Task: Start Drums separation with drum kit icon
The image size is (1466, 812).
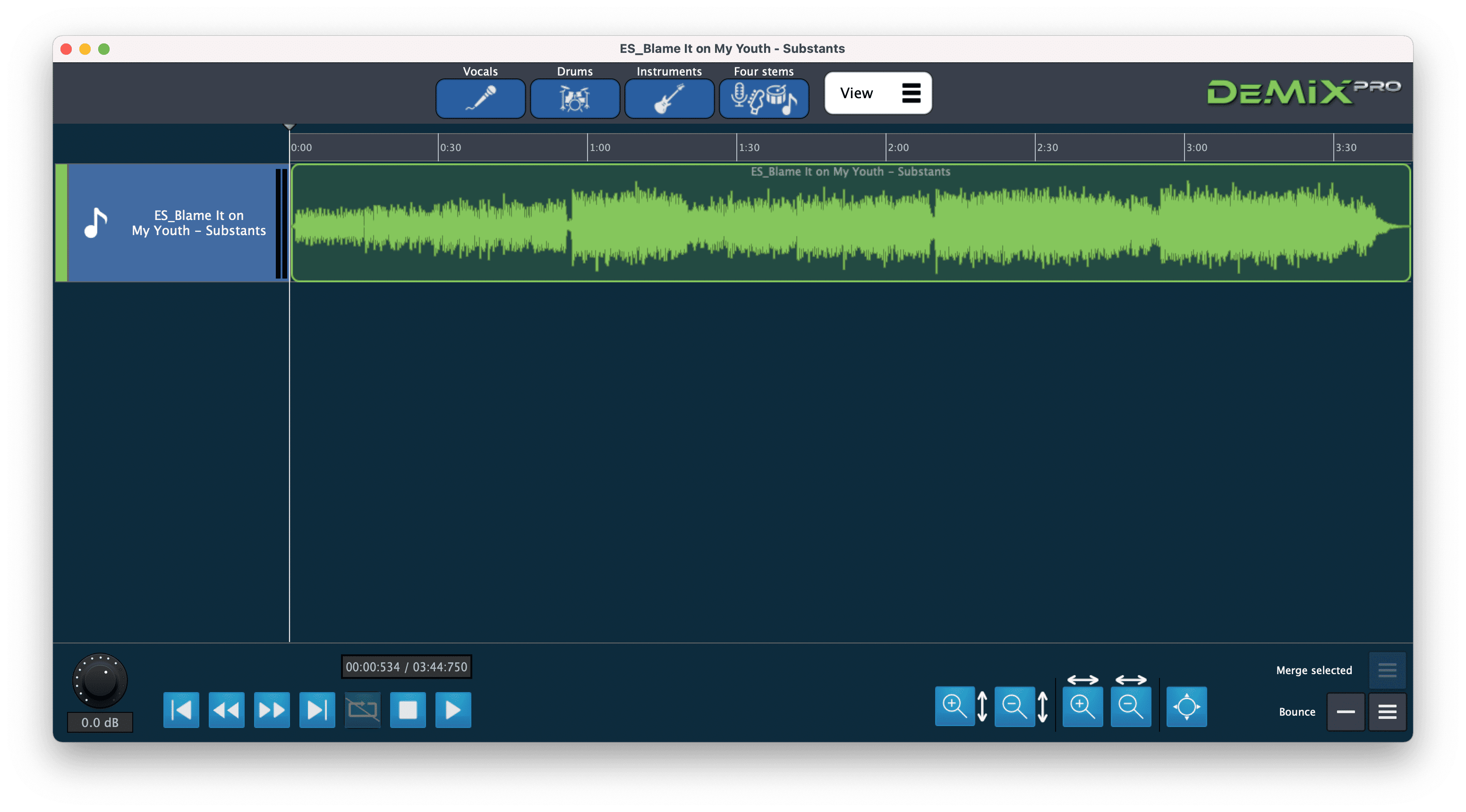Action: click(575, 99)
